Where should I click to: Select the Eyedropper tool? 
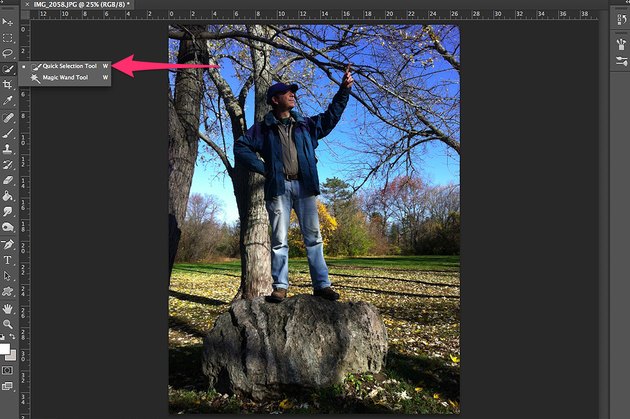pyautogui.click(x=7, y=100)
